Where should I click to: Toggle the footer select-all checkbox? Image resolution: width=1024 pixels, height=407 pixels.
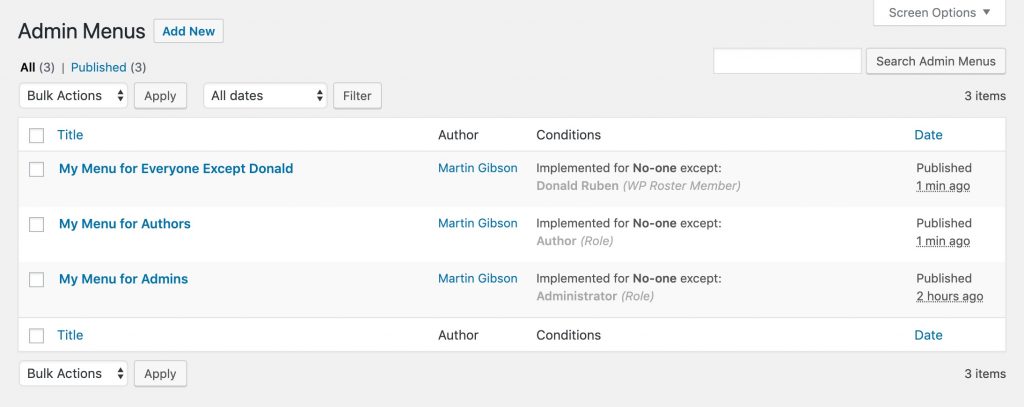pyautogui.click(x=37, y=336)
